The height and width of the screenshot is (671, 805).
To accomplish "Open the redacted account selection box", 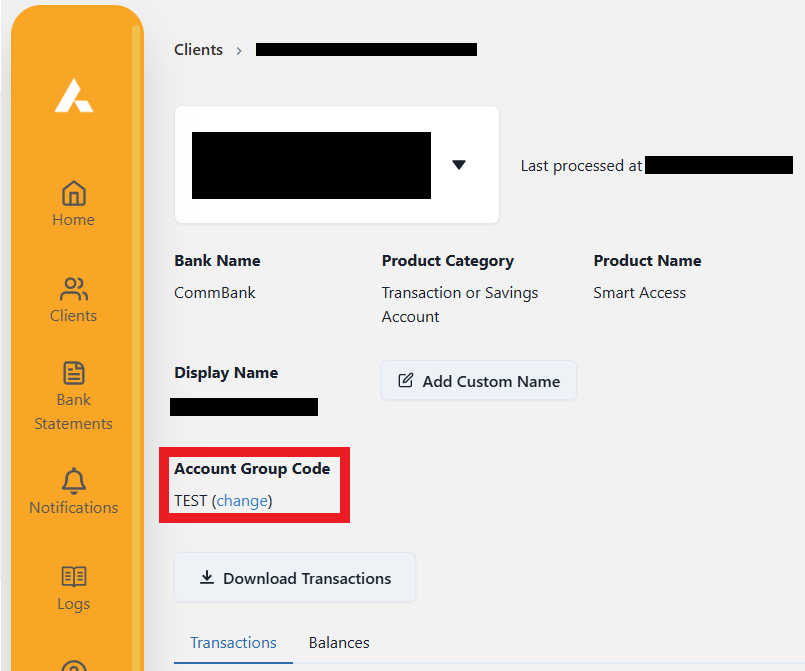I will coord(311,165).
